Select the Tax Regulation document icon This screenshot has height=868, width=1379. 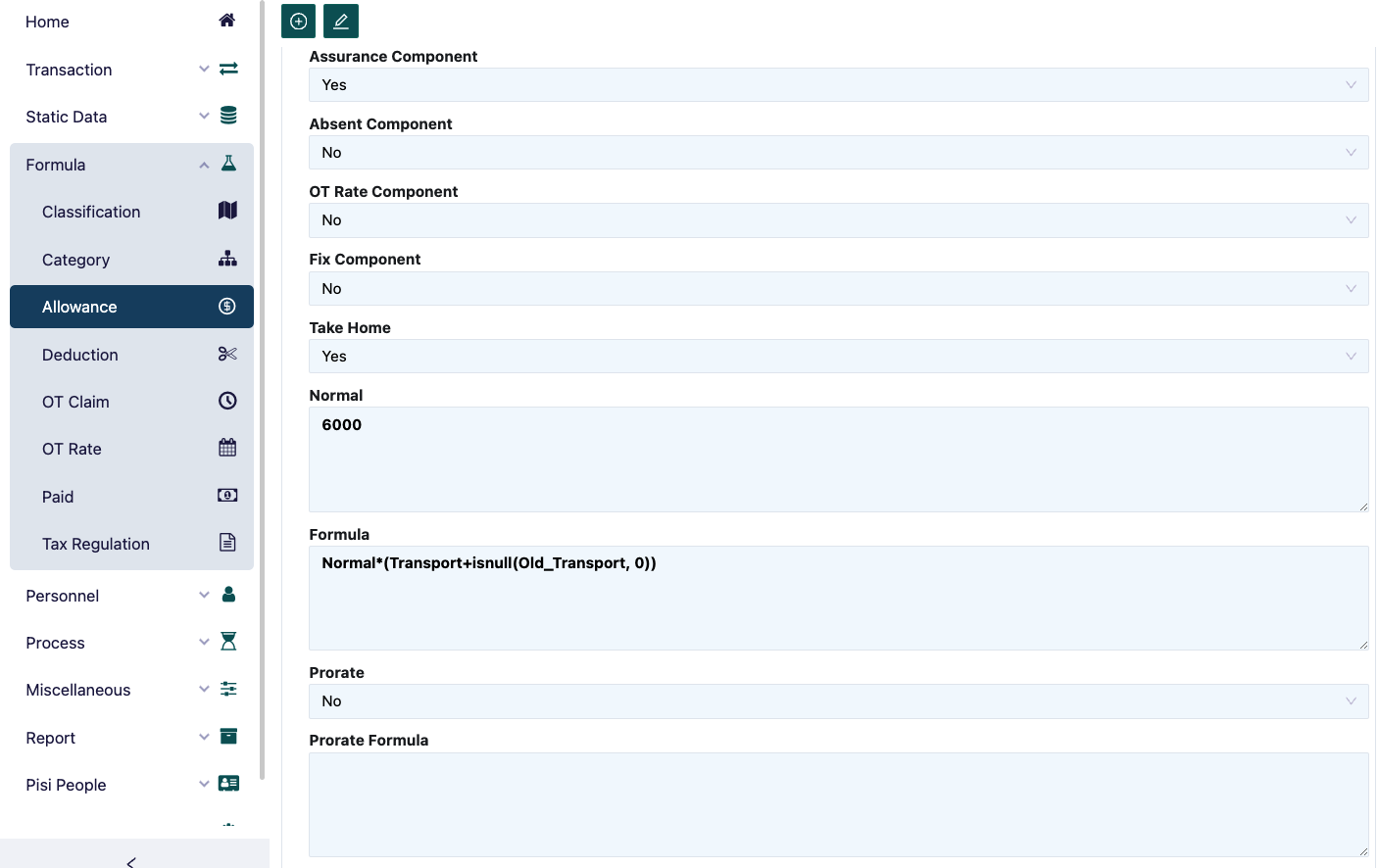[x=226, y=542]
